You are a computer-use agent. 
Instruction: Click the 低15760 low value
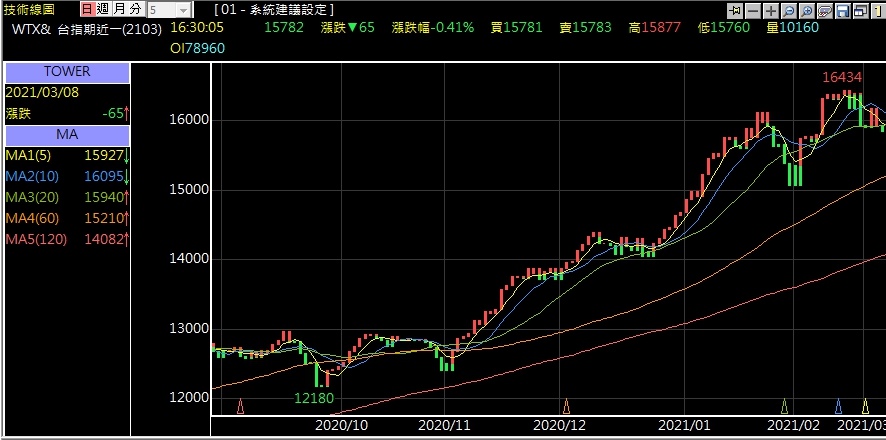(724, 27)
